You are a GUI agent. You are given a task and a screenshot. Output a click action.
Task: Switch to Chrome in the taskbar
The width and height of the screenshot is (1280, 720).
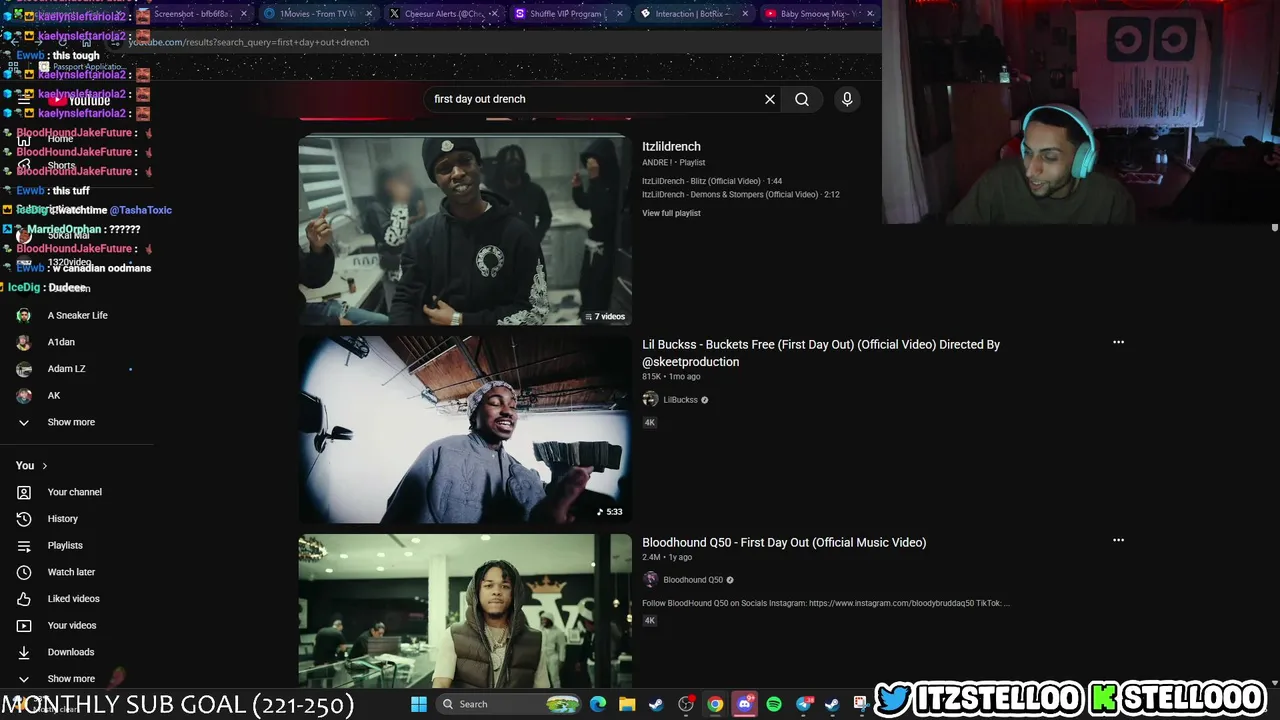click(x=715, y=704)
